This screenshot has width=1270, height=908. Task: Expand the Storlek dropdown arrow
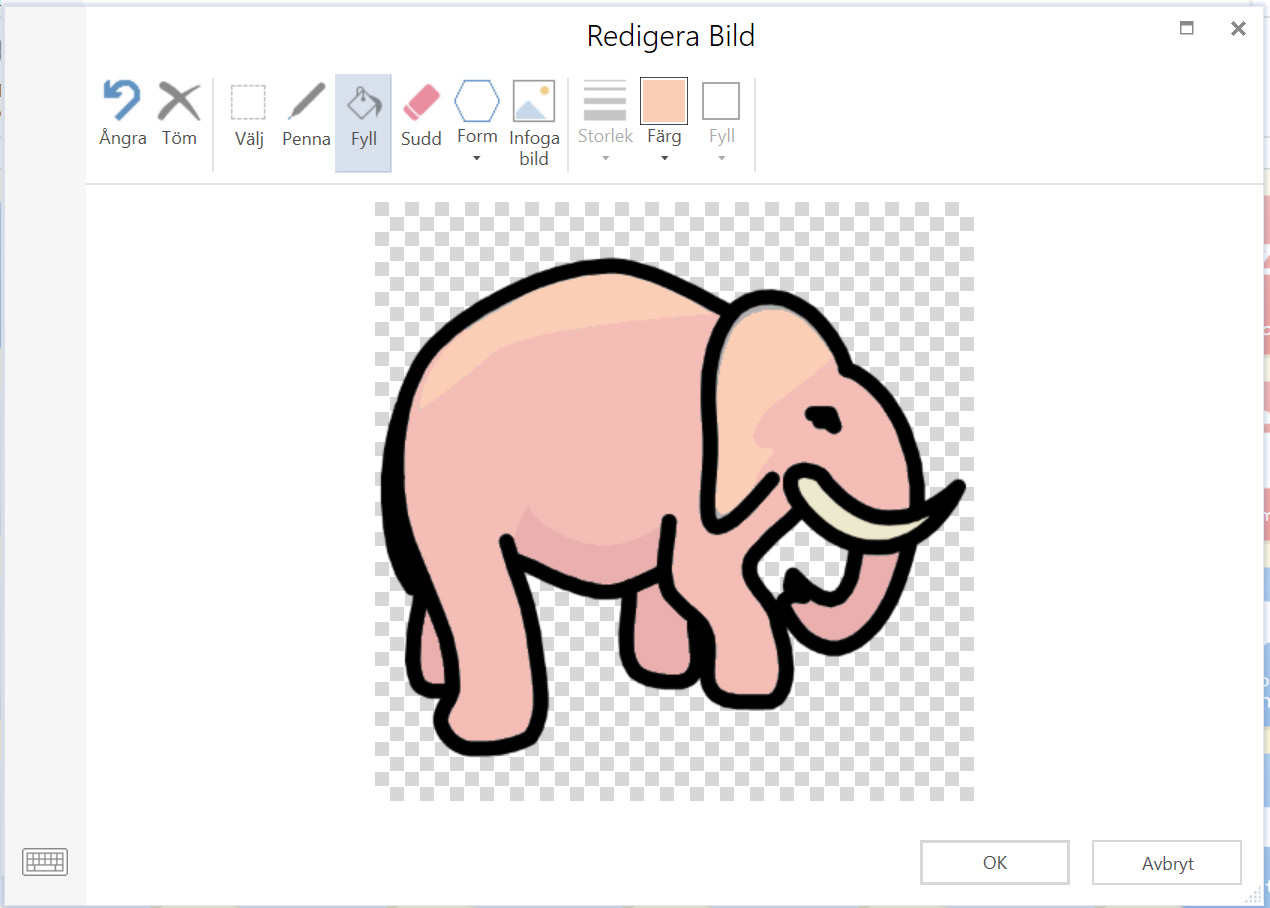coord(605,158)
